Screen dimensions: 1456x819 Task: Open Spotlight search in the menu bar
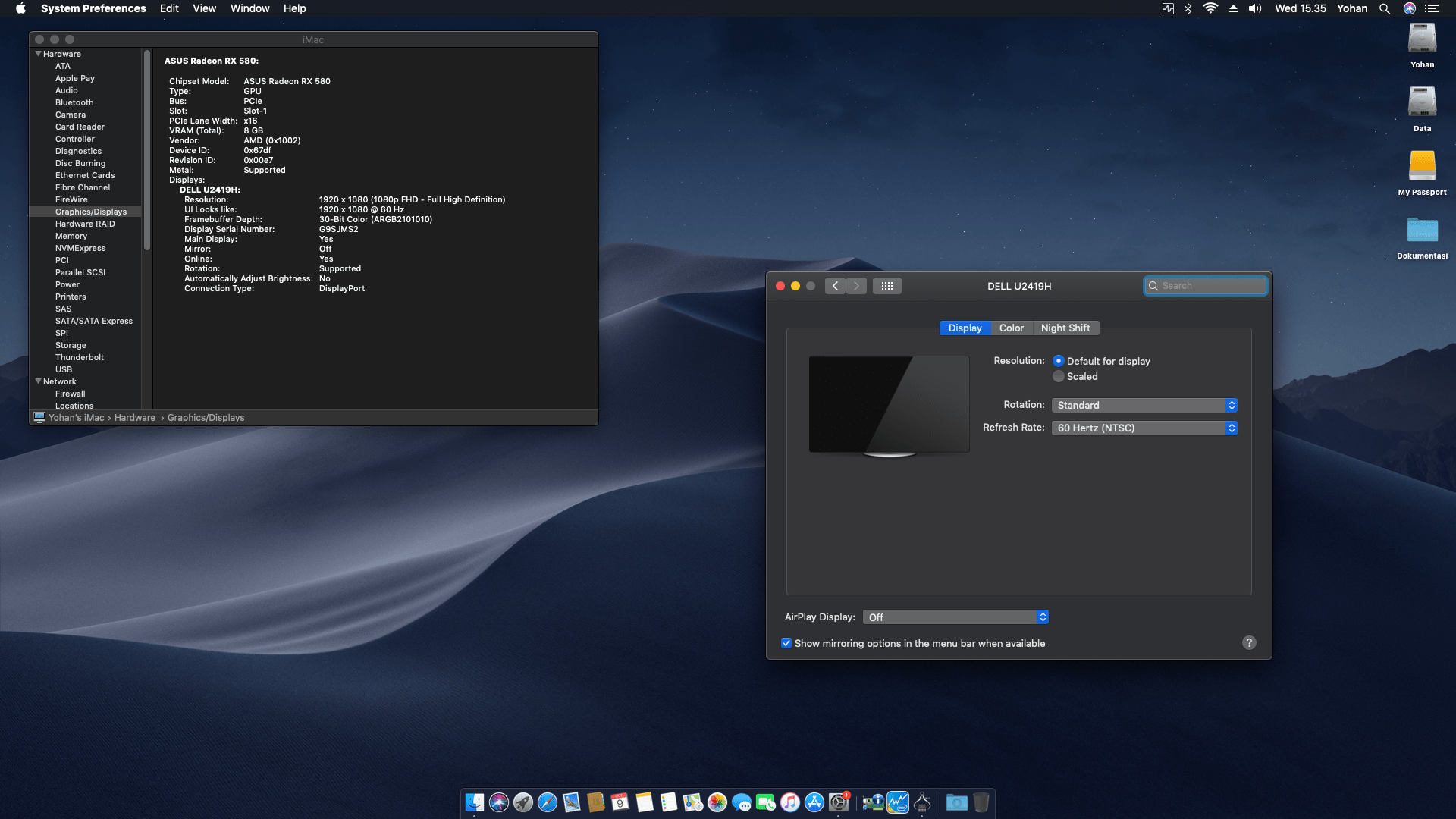(1385, 8)
